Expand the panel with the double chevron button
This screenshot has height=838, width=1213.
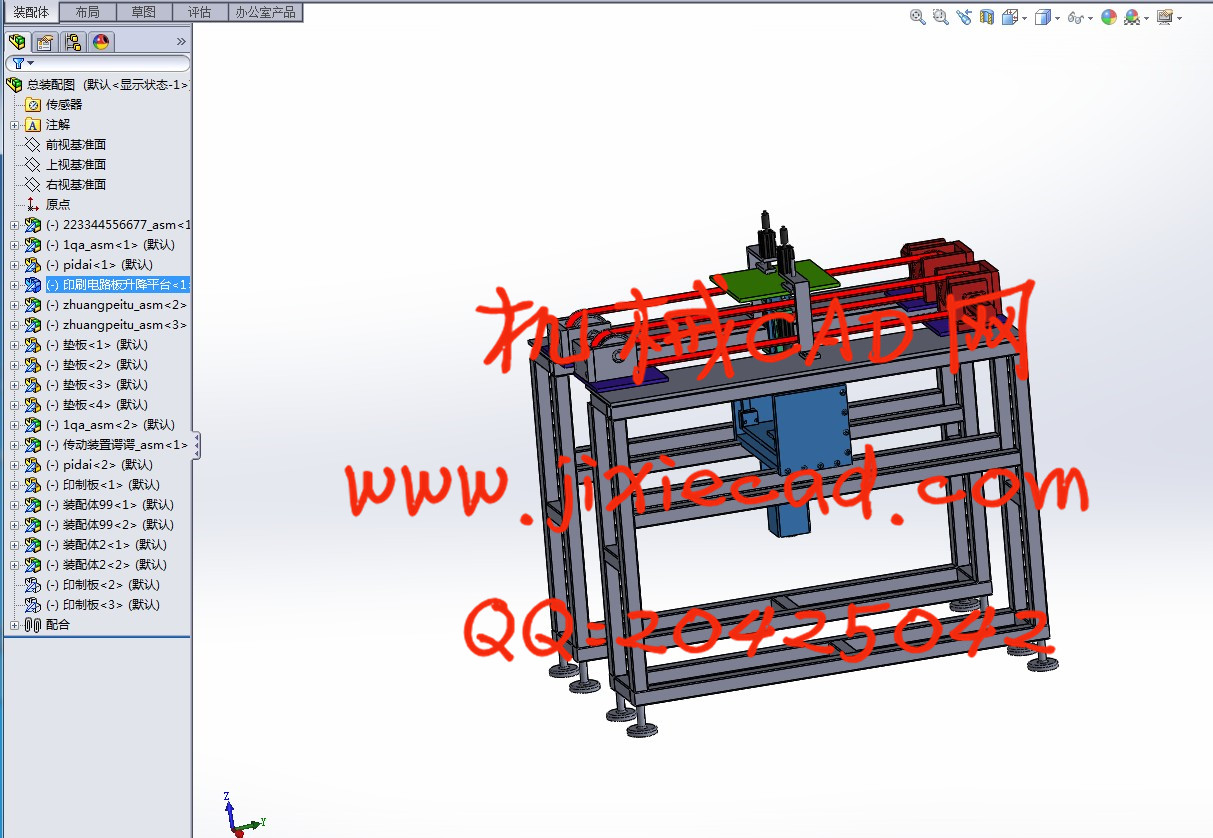[181, 42]
